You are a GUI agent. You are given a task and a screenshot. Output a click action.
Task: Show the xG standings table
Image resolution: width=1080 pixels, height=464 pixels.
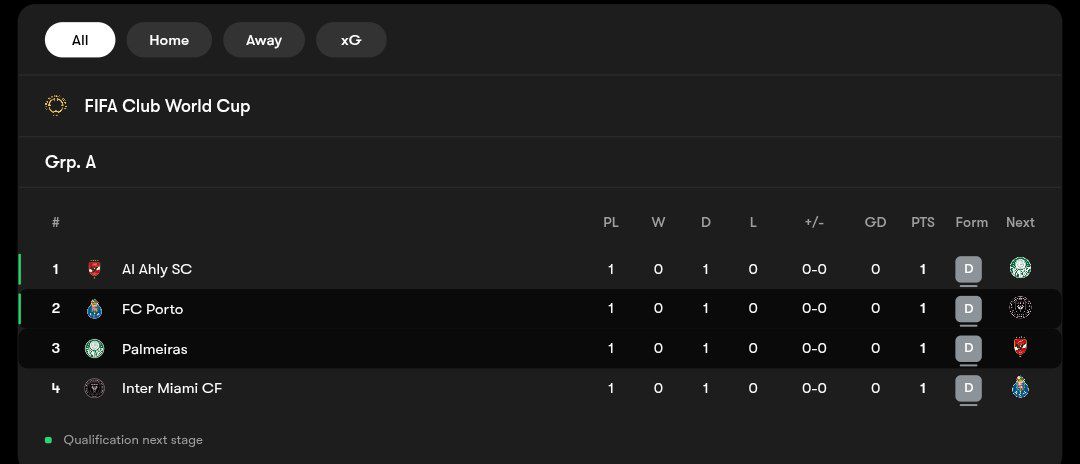point(351,40)
